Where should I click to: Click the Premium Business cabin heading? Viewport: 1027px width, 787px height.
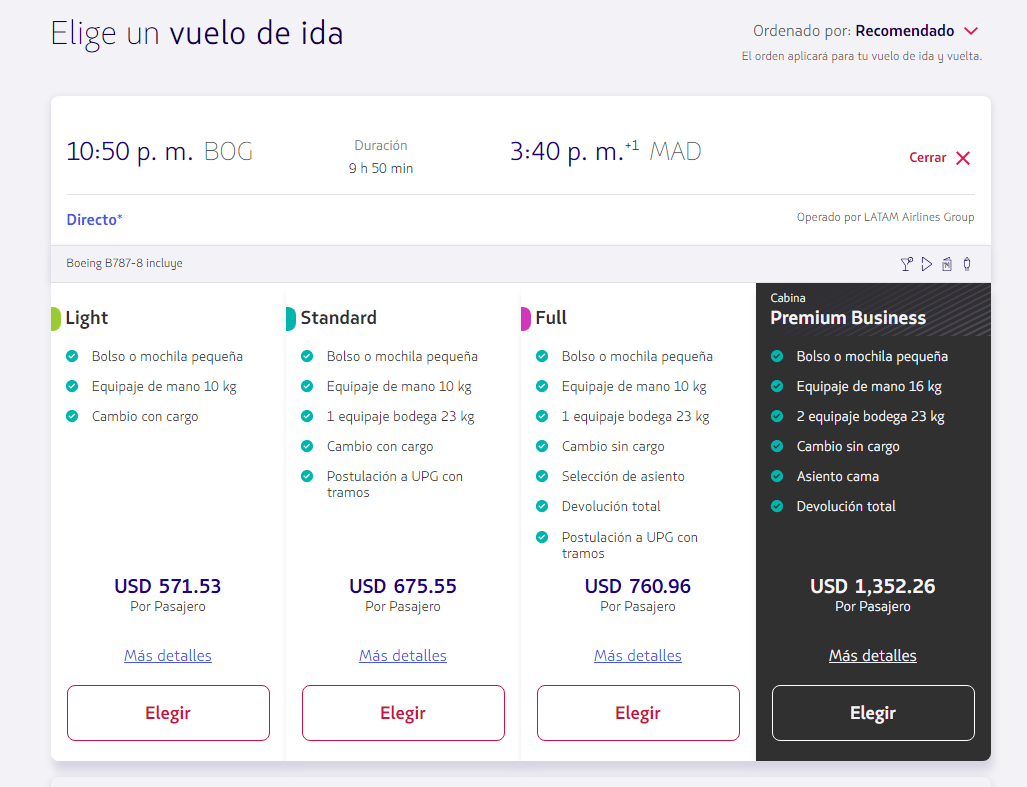tap(848, 318)
